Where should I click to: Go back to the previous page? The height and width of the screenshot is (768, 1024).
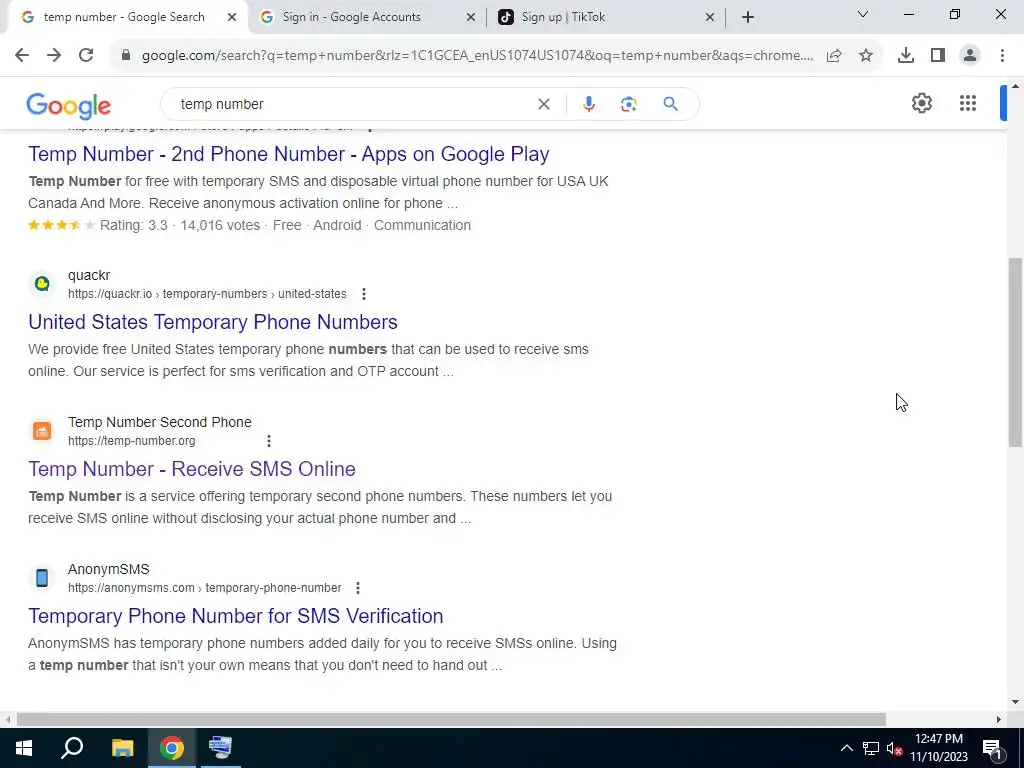pyautogui.click(x=22, y=56)
